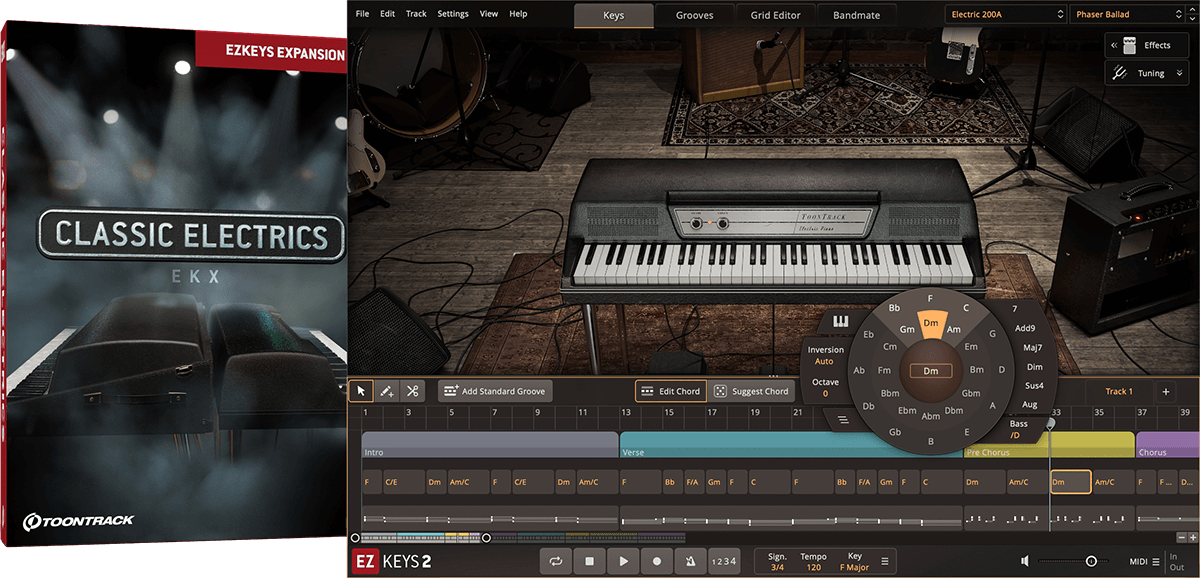Toggle the metronome on or off
This screenshot has width=1200, height=578.
(x=690, y=562)
